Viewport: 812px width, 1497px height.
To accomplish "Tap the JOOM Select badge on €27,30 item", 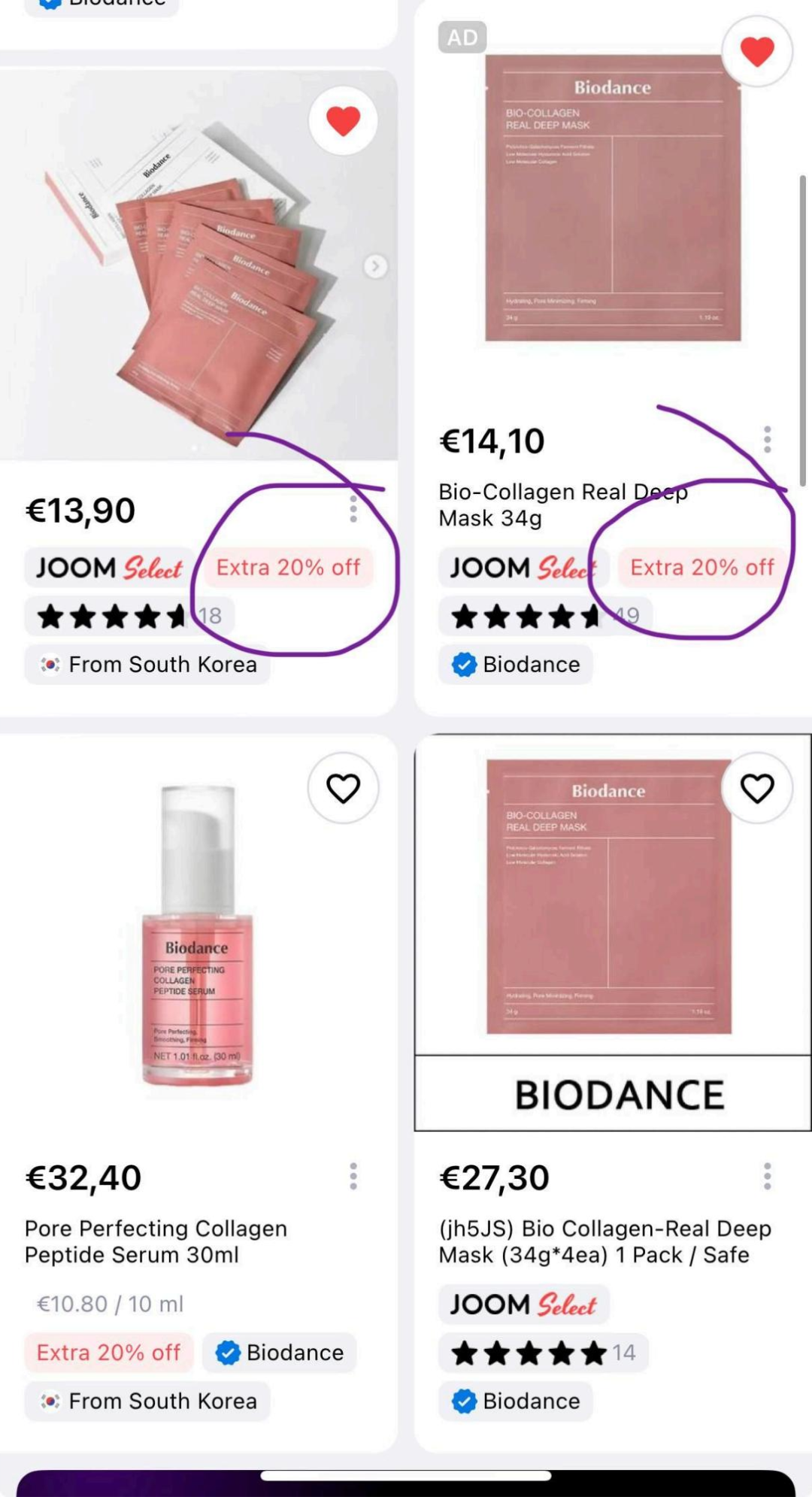I will [524, 1304].
